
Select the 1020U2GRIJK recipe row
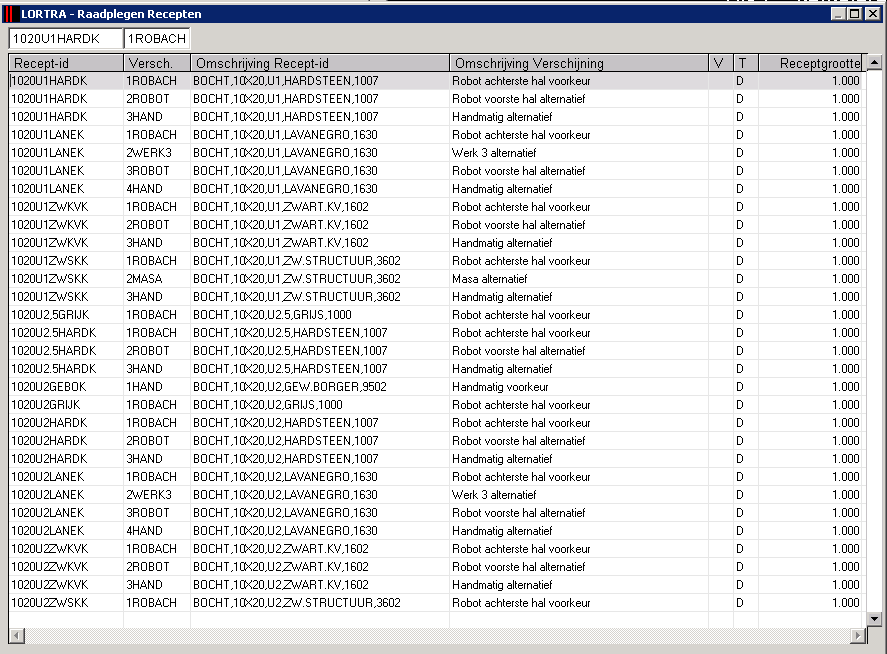[438, 405]
